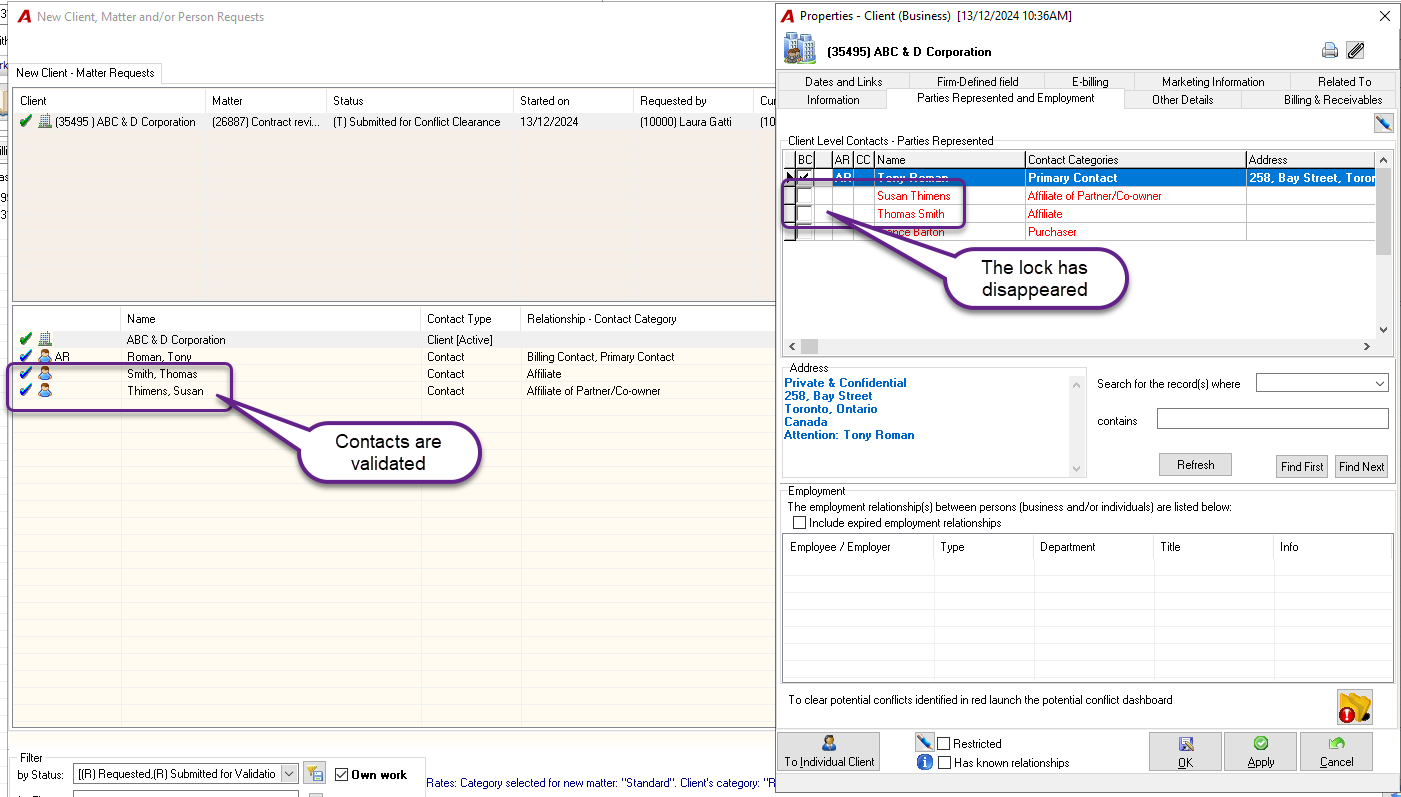
Task: Open the attachments paperclip icon
Action: (x=1355, y=51)
